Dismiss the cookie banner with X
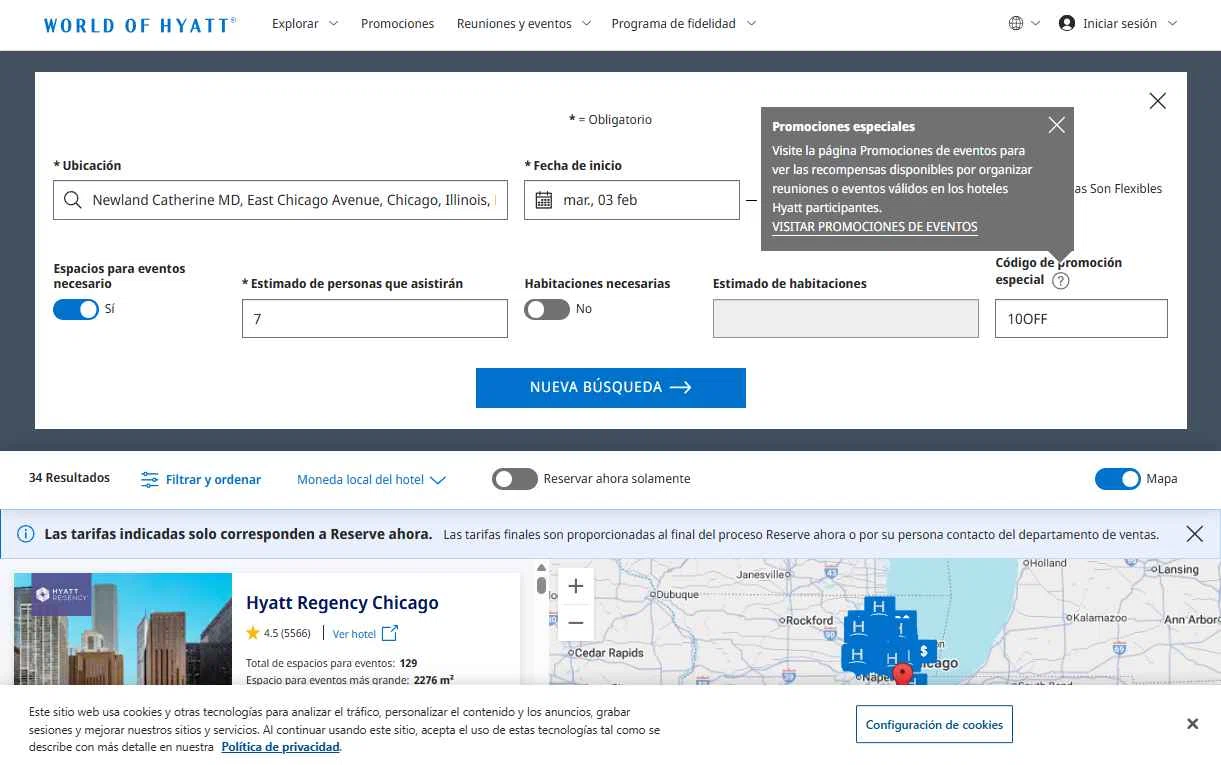 [x=1192, y=724]
